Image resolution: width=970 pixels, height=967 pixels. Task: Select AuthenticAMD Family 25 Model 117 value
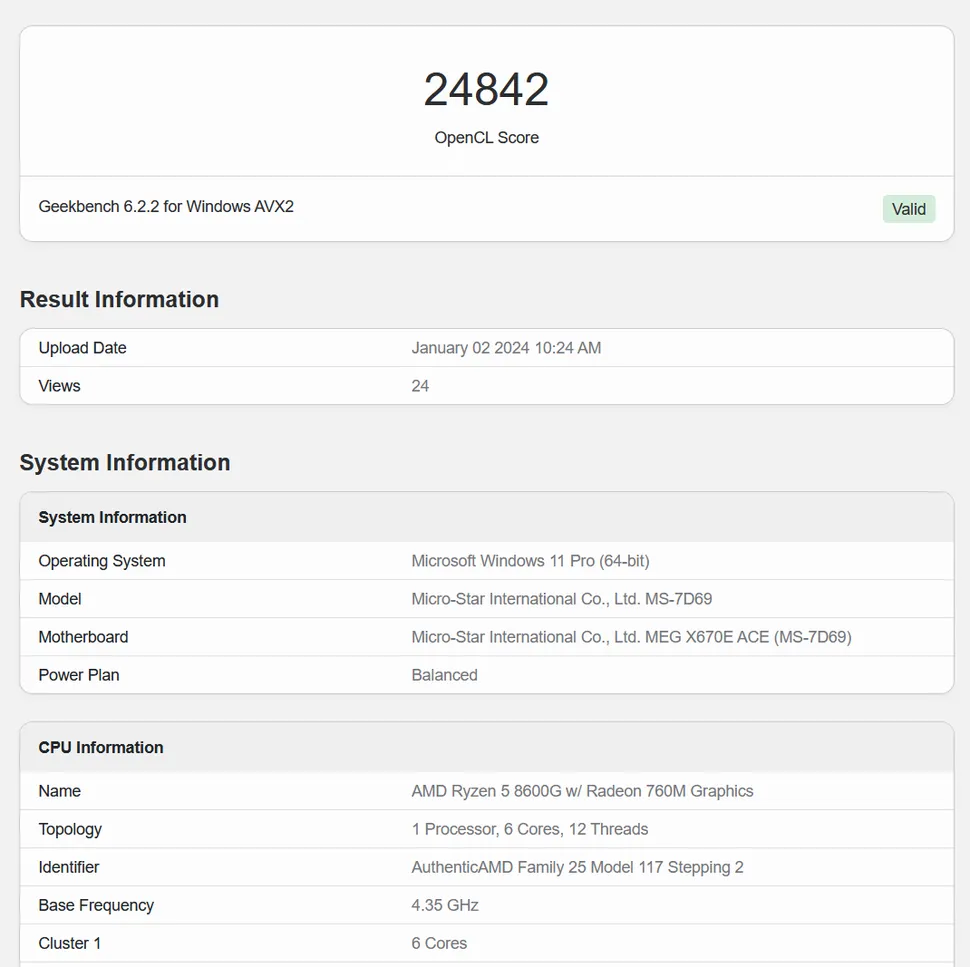pyautogui.click(x=577, y=867)
